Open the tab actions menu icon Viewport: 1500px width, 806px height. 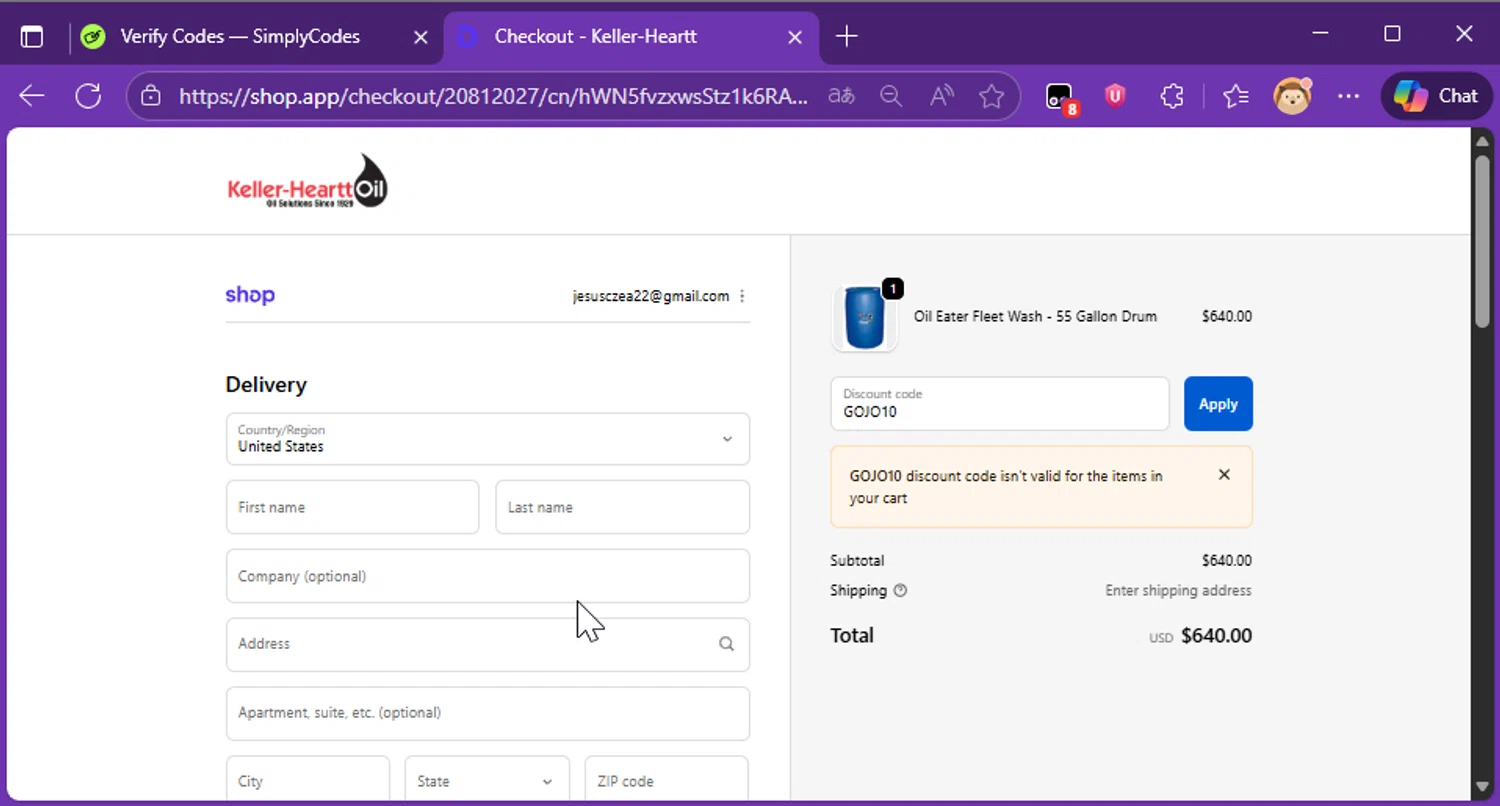tap(32, 37)
